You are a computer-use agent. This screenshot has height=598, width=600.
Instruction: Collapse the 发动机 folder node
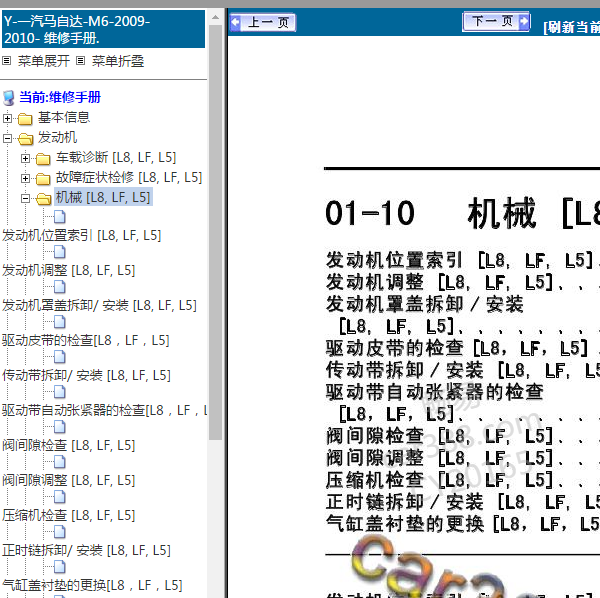tap(7, 139)
